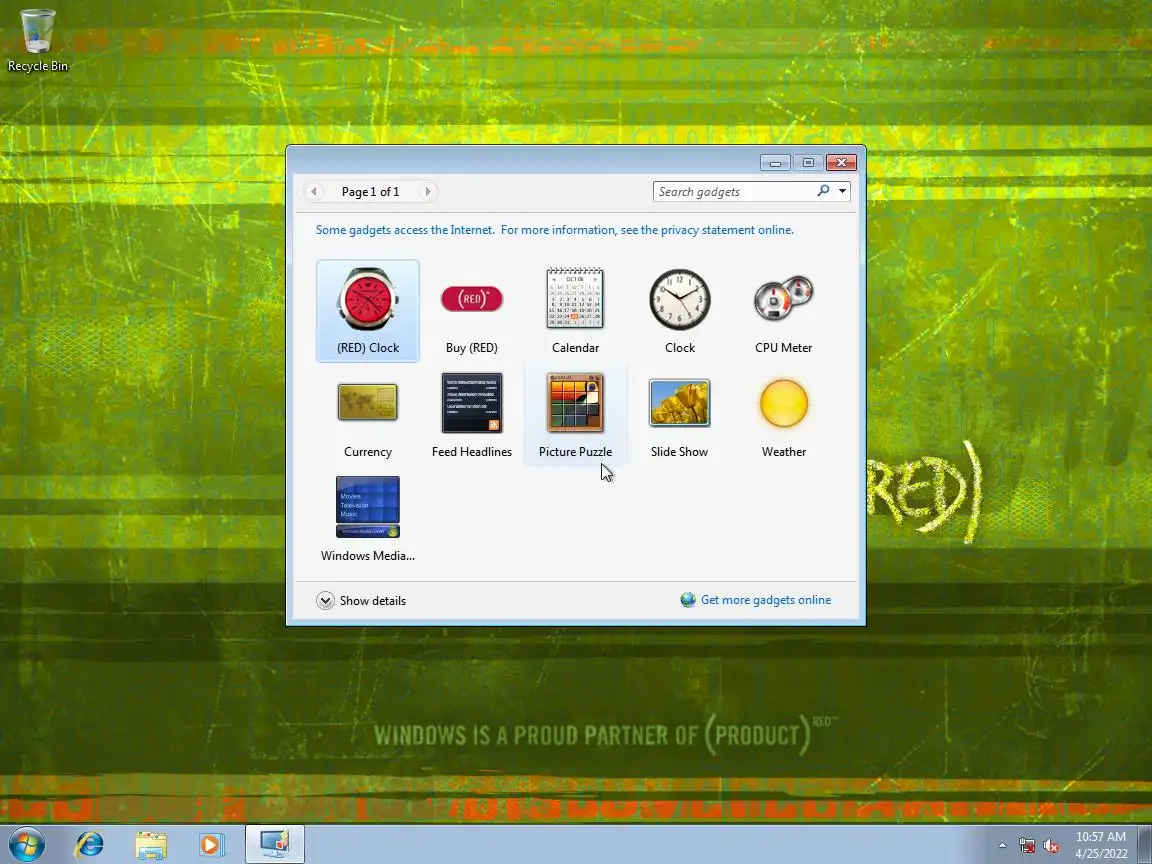Screen dimensions: 1152x864
Task: Click the Show desktop button
Action: coord(1145,845)
